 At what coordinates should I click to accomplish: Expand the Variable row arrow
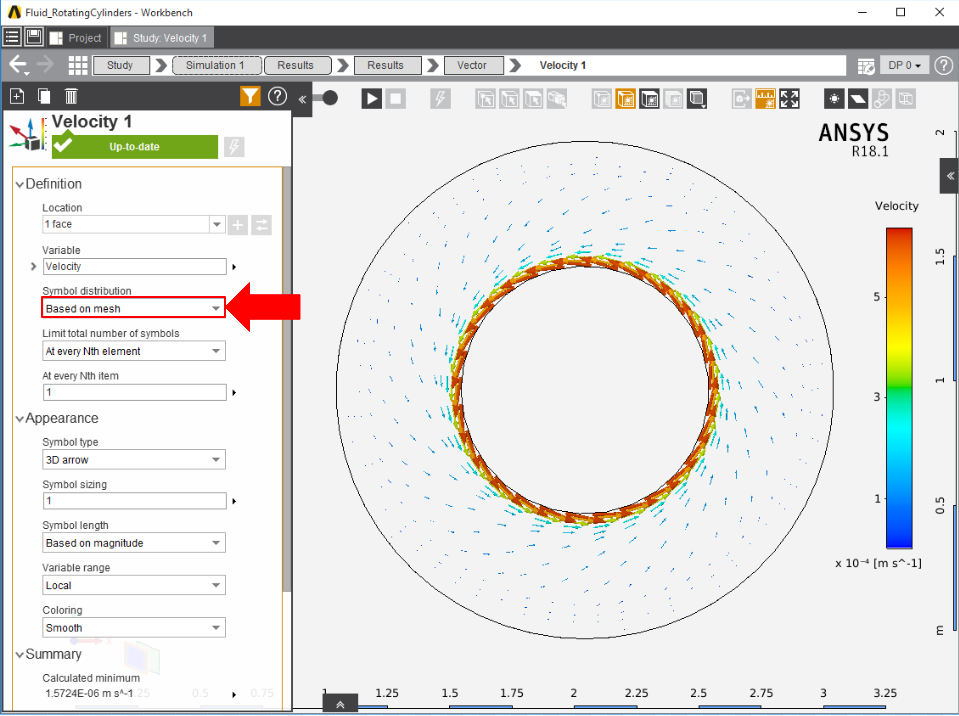pos(34,267)
